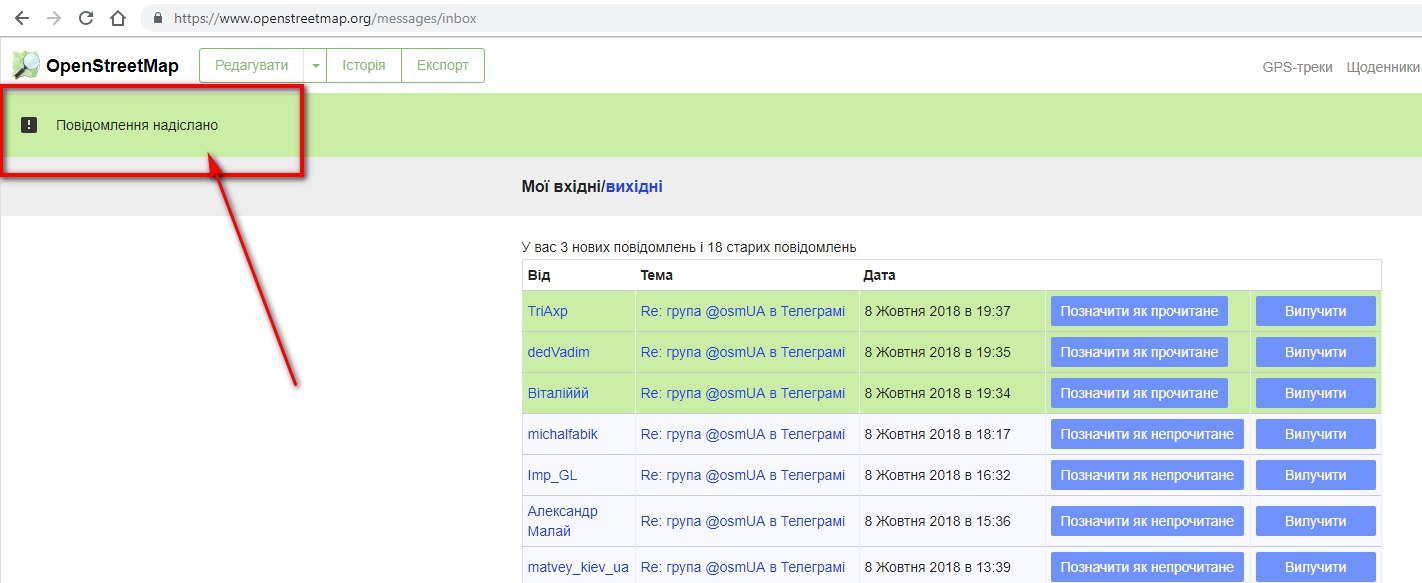This screenshot has height=583, width=1422.
Task: Click the browser forward arrow
Action: click(x=54, y=18)
